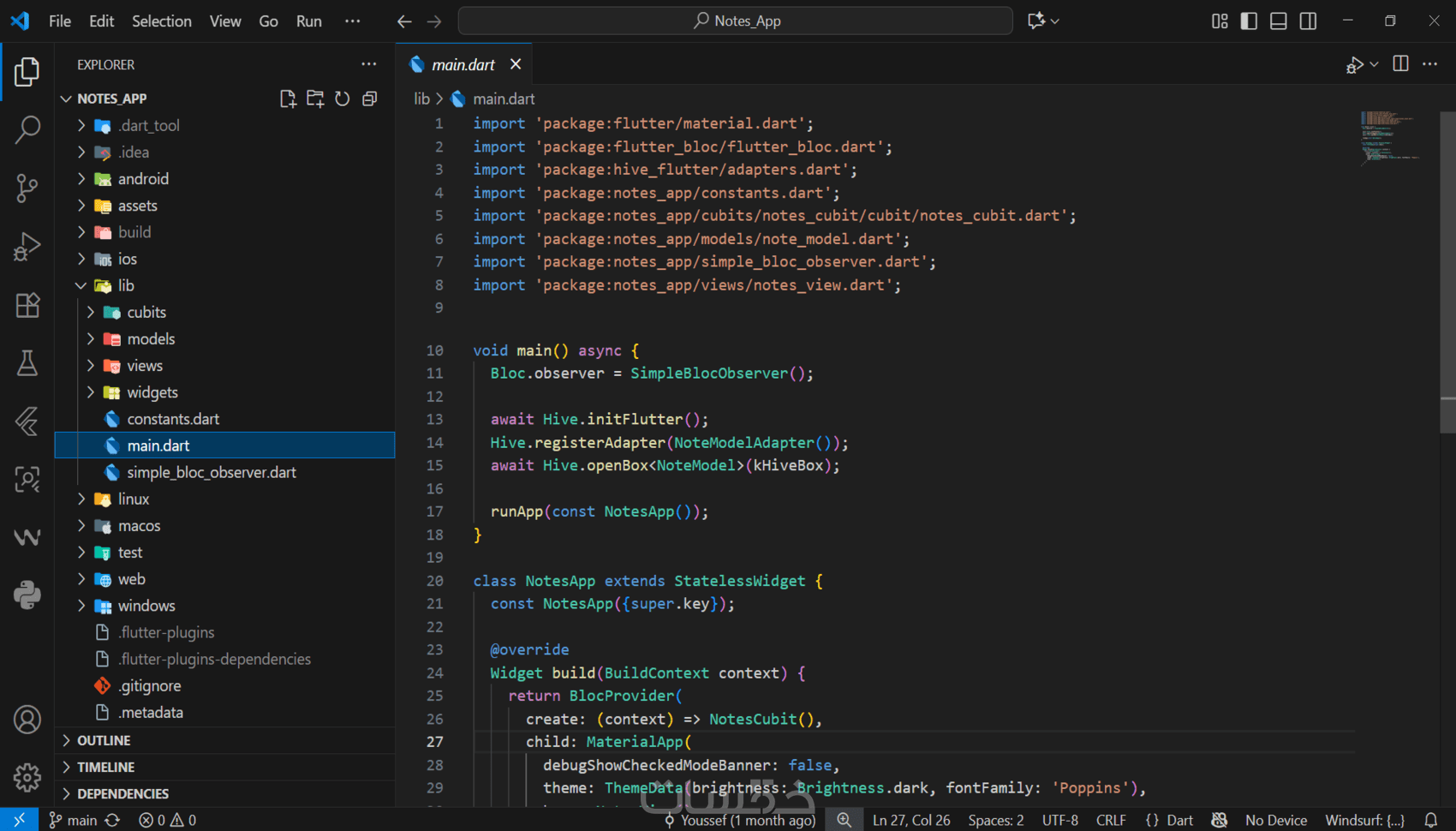Expand the cubits folder
1456x831 pixels.
(146, 313)
